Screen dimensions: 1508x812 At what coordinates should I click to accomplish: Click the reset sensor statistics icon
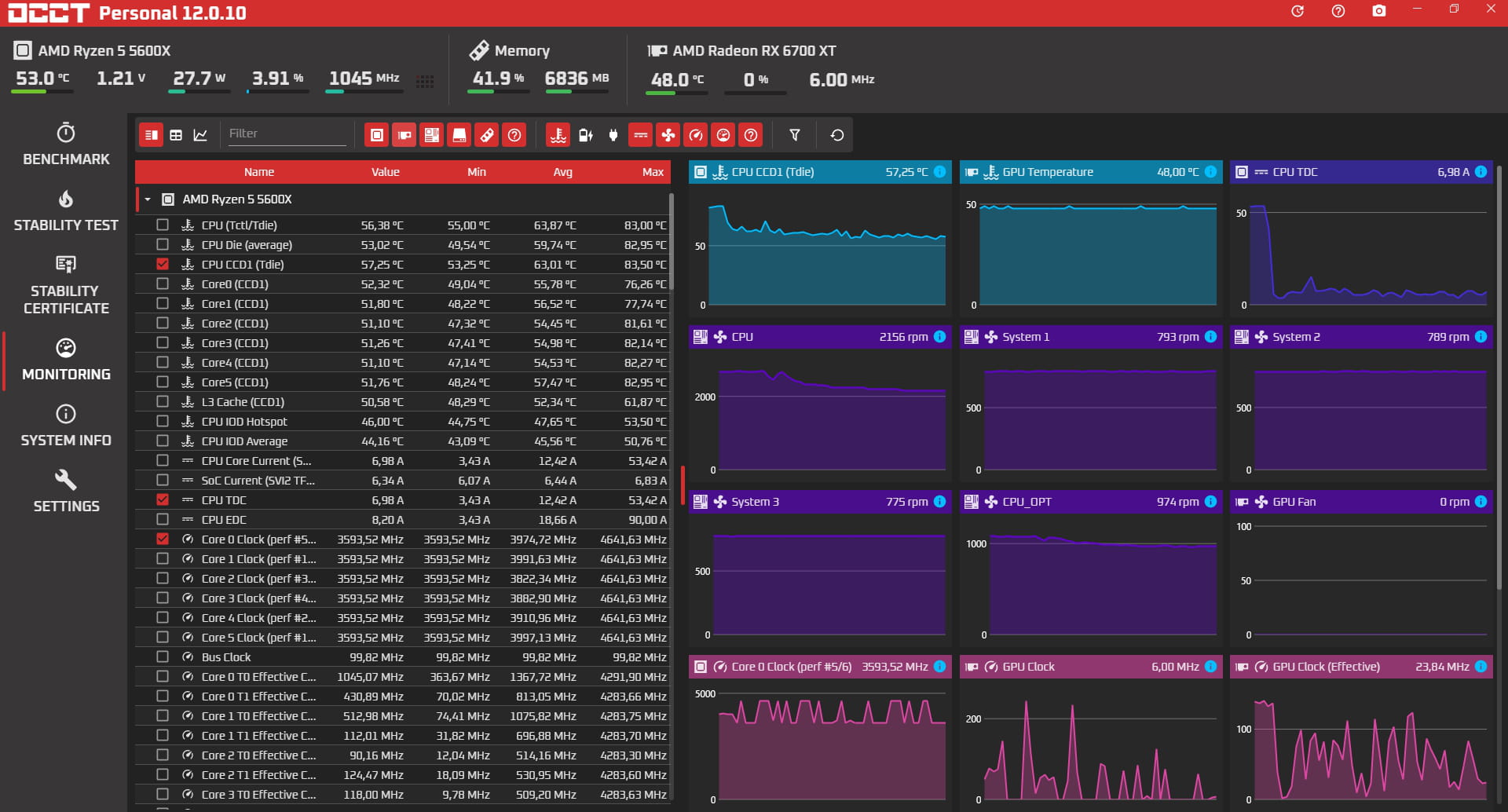tap(837, 135)
